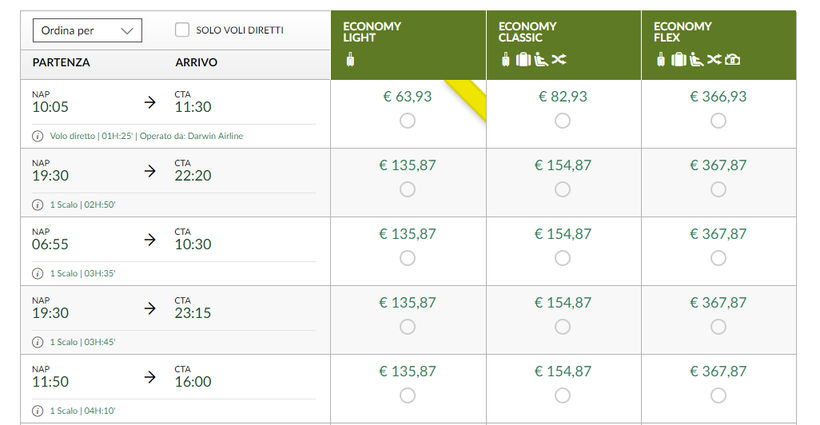Enable the Solo voli diretti checkbox
This screenshot has width=820, height=425.
(182, 30)
